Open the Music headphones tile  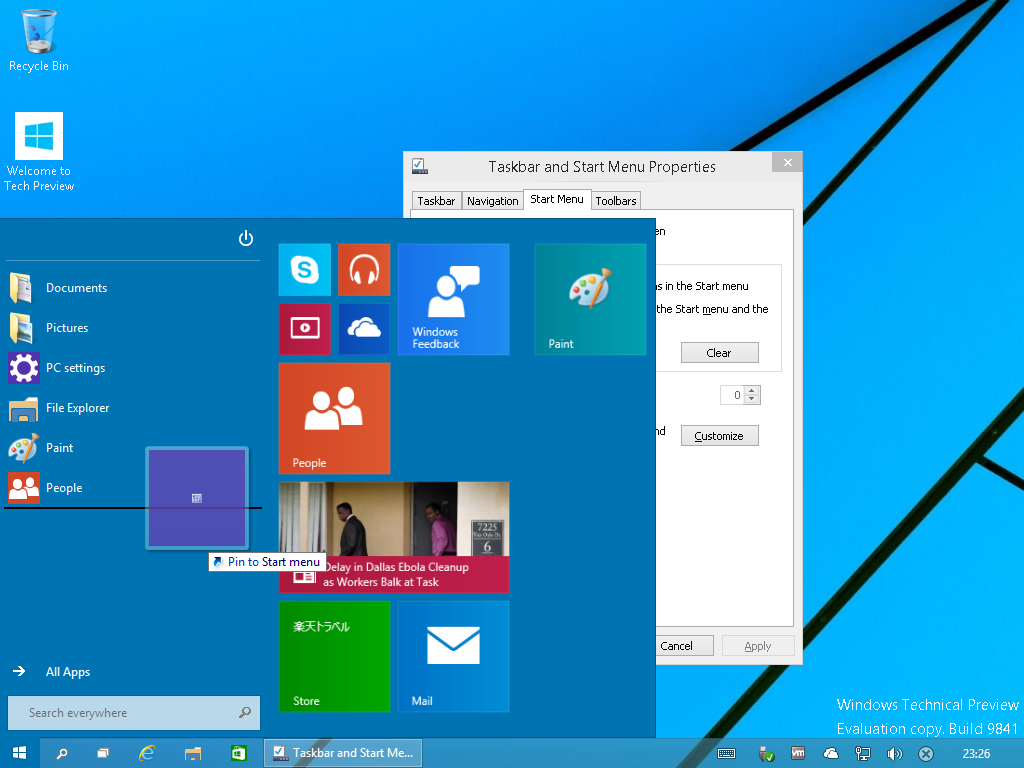point(364,270)
